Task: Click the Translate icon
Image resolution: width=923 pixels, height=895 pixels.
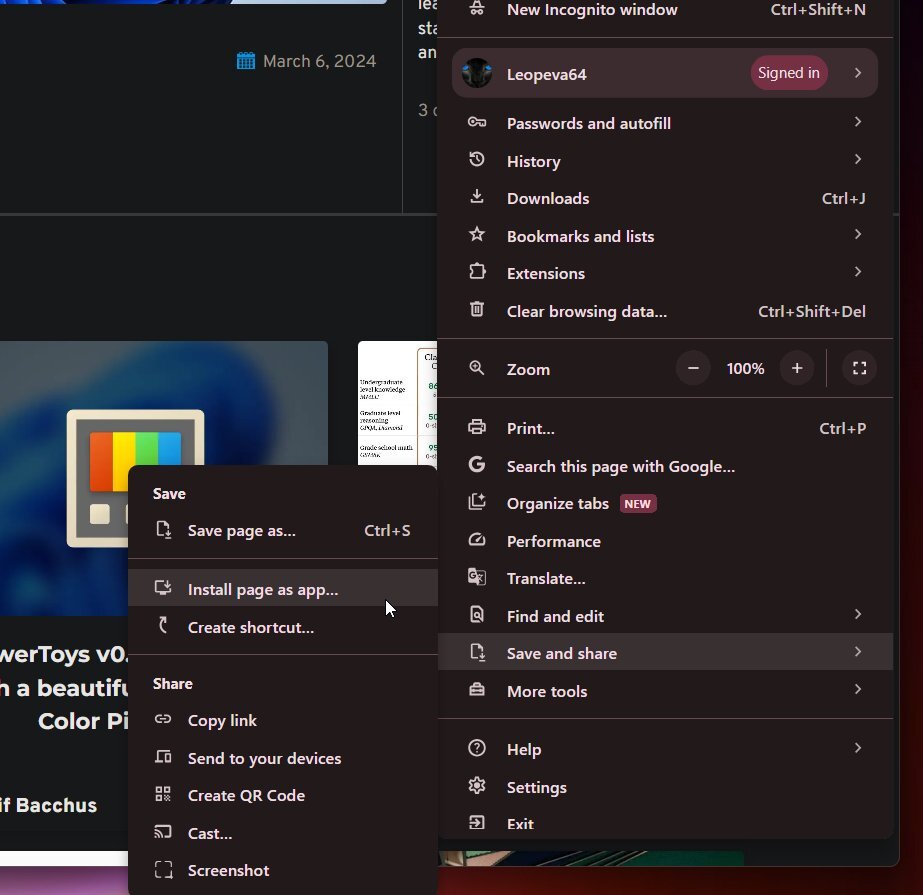Action: pyautogui.click(x=477, y=577)
